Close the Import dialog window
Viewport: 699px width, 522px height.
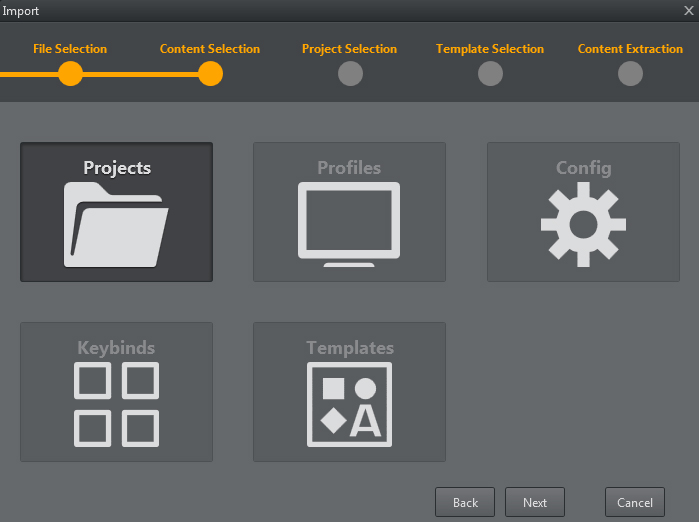(x=688, y=11)
